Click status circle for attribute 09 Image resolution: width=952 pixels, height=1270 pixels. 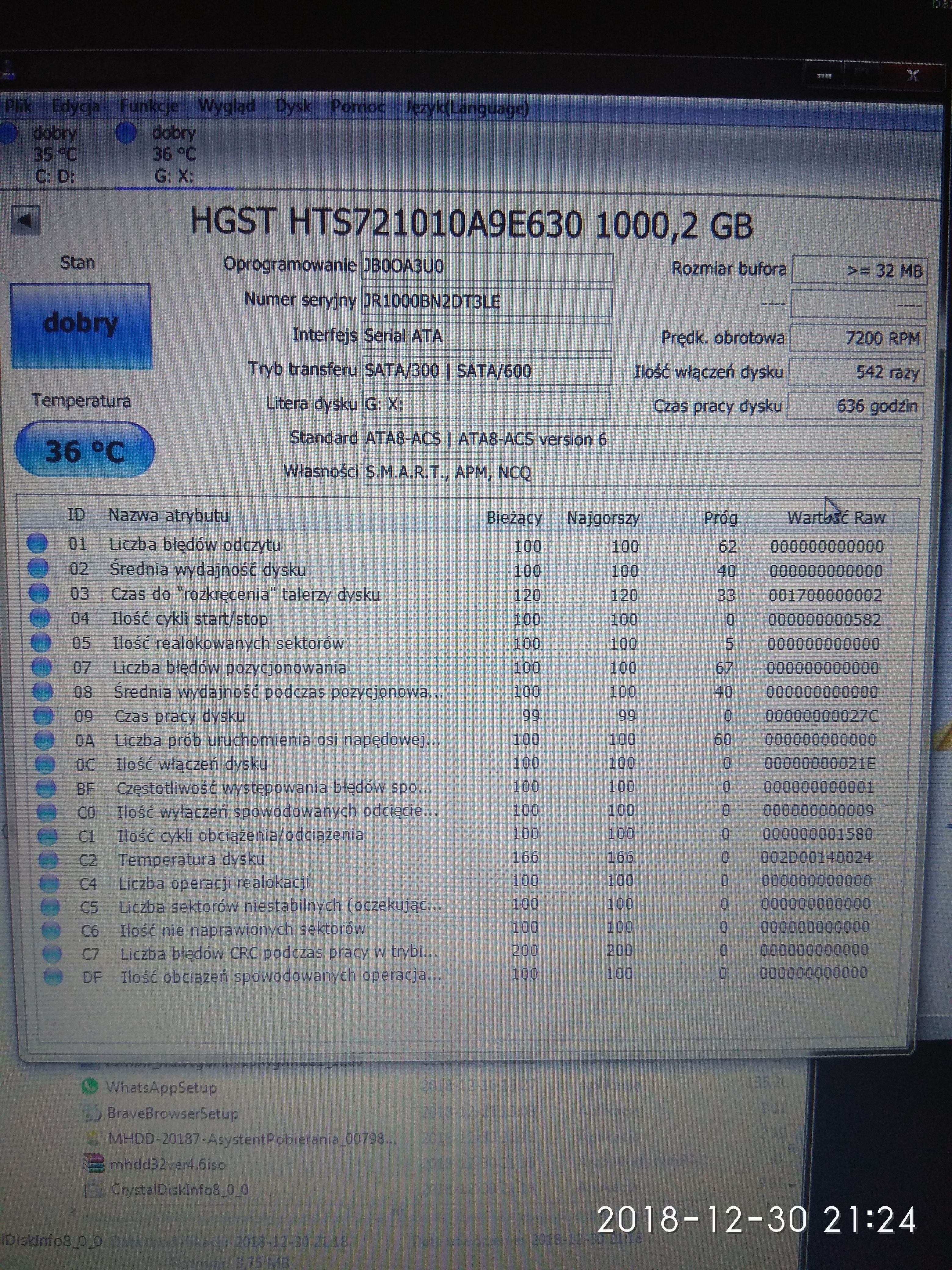(x=44, y=716)
